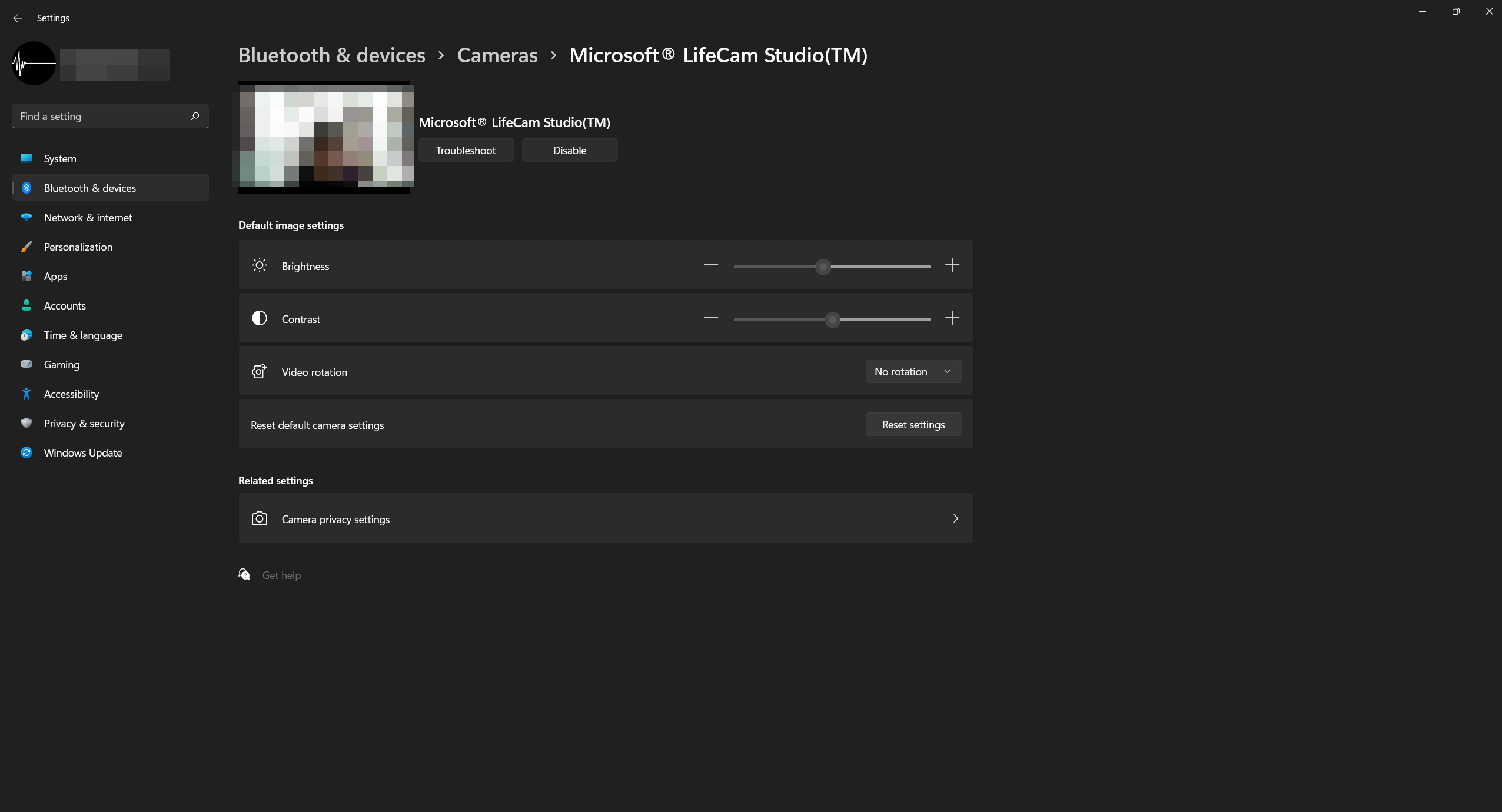Screen dimensions: 1502x812
Task: Open Personalization settings
Action: click(110, 247)
